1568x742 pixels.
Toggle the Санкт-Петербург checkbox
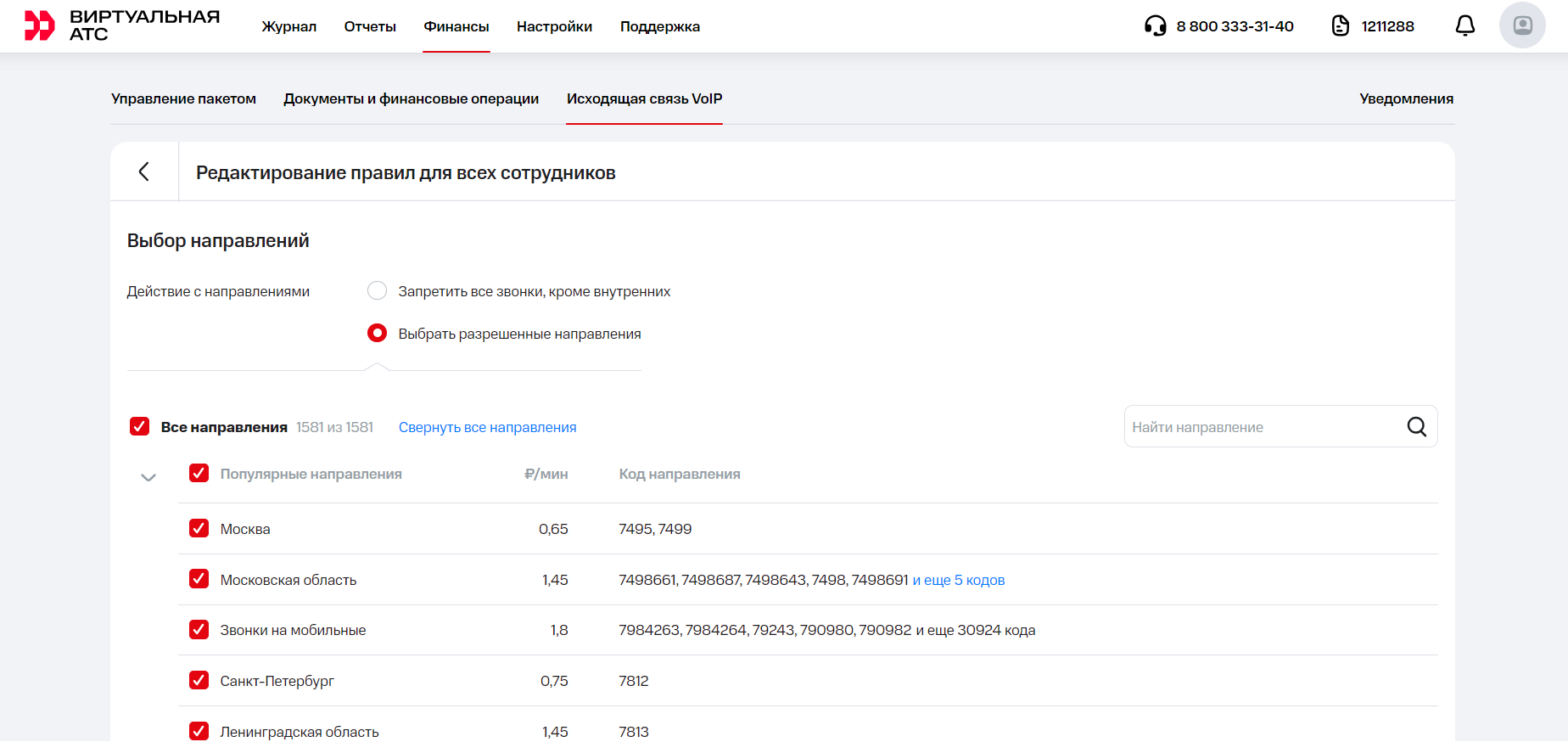(x=199, y=681)
